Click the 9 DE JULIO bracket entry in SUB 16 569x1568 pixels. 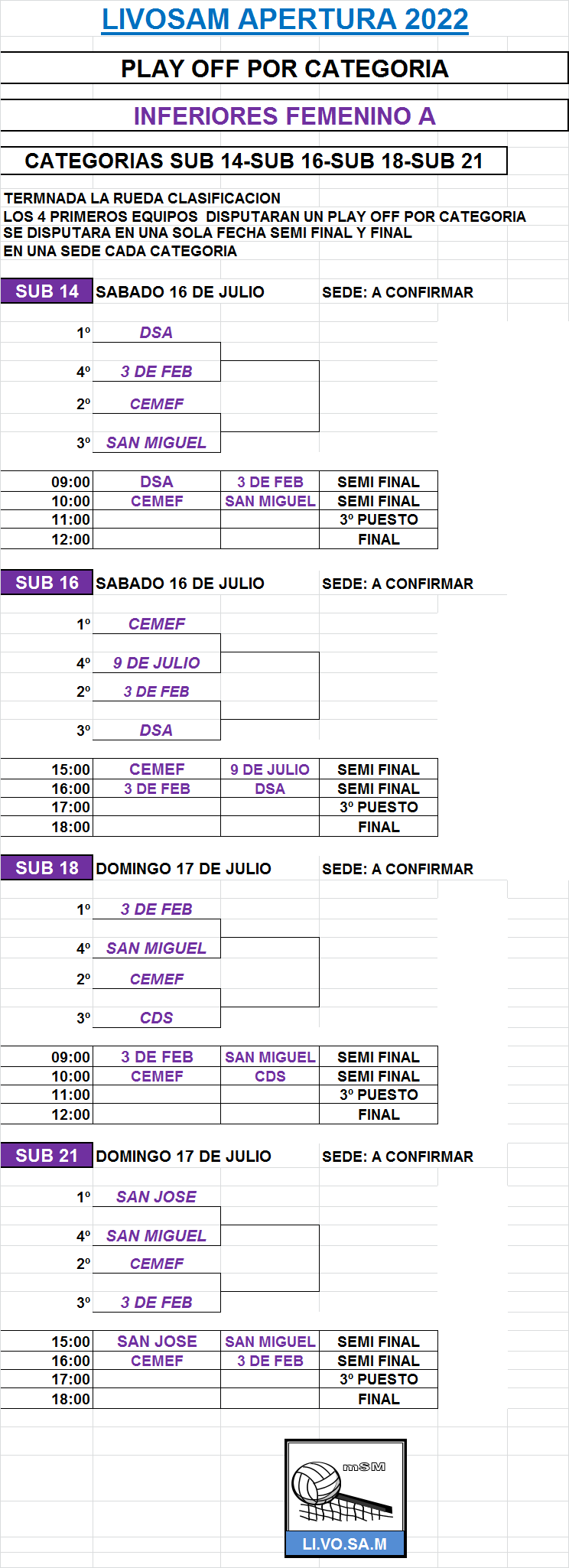point(157,663)
